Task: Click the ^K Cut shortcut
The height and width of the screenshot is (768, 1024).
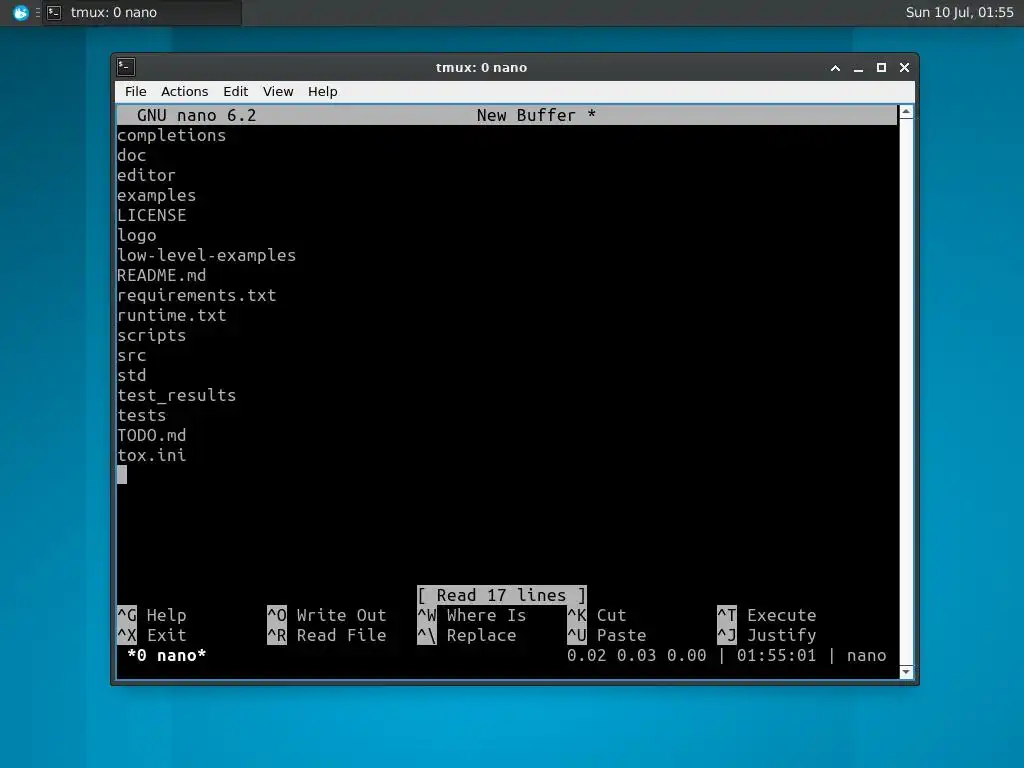Action: [597, 616]
